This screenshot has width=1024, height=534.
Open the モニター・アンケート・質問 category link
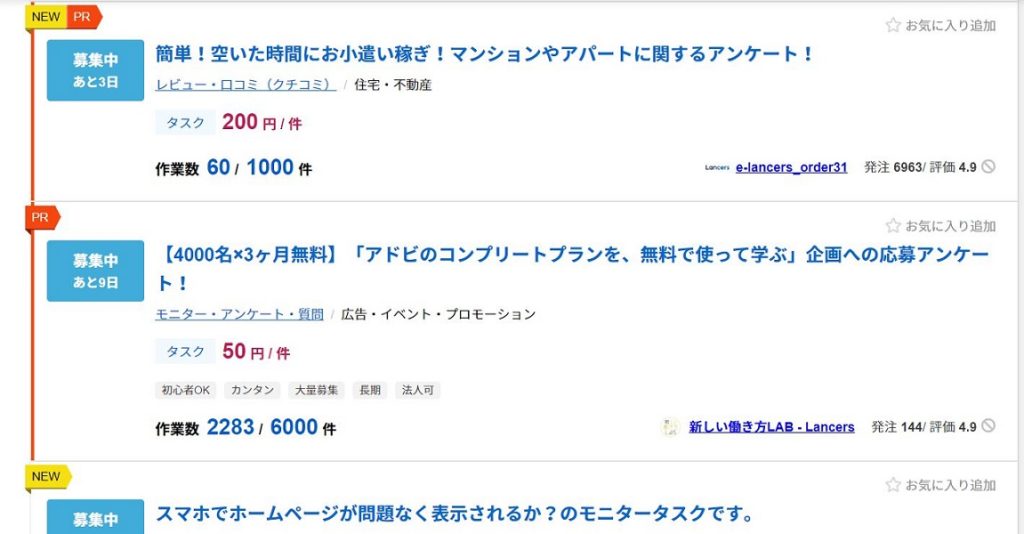point(239,315)
